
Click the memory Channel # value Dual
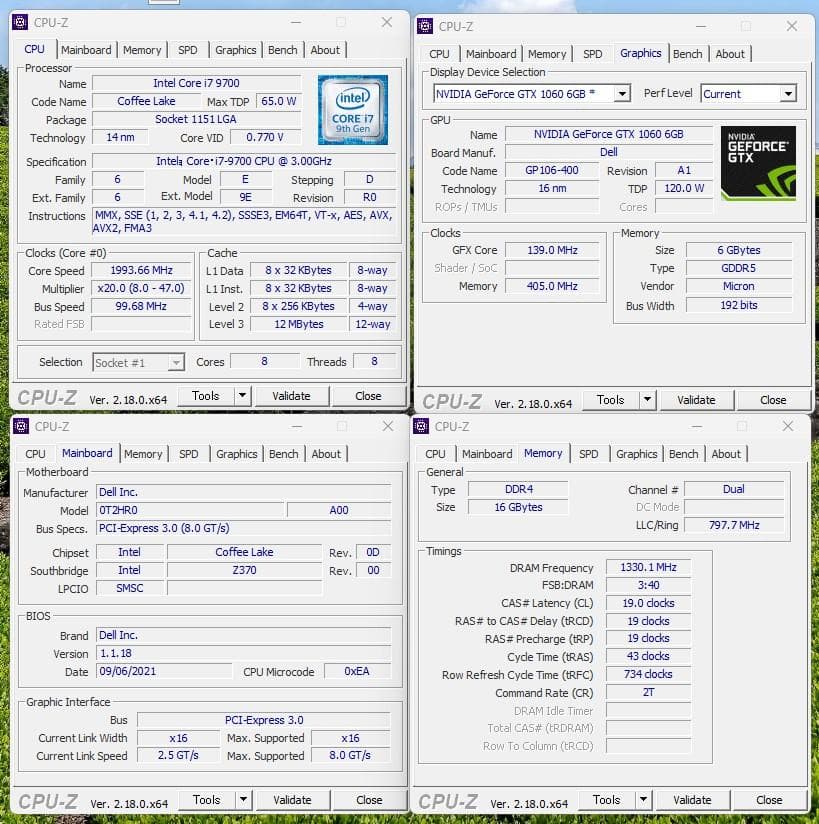point(734,489)
